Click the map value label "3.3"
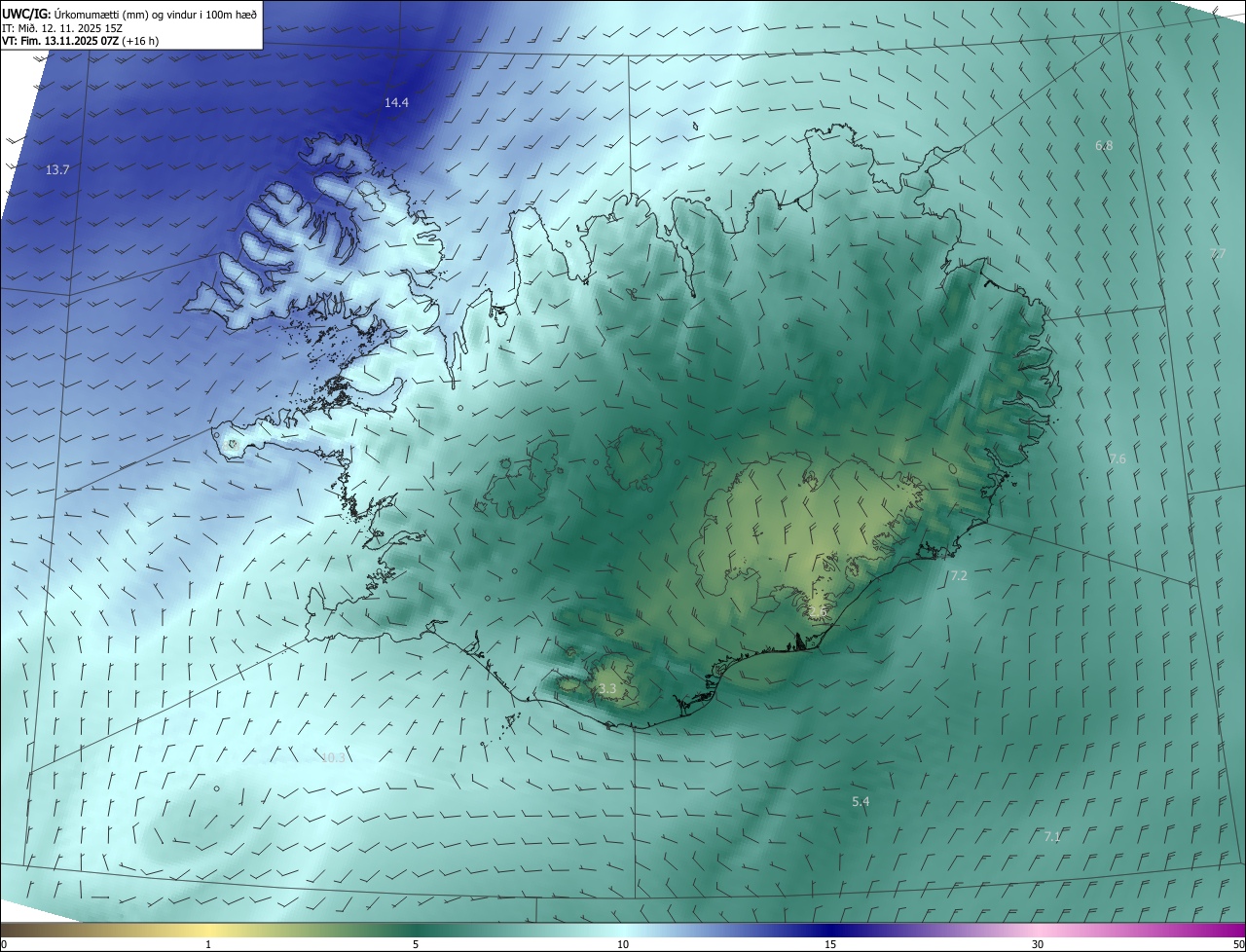 [x=607, y=689]
